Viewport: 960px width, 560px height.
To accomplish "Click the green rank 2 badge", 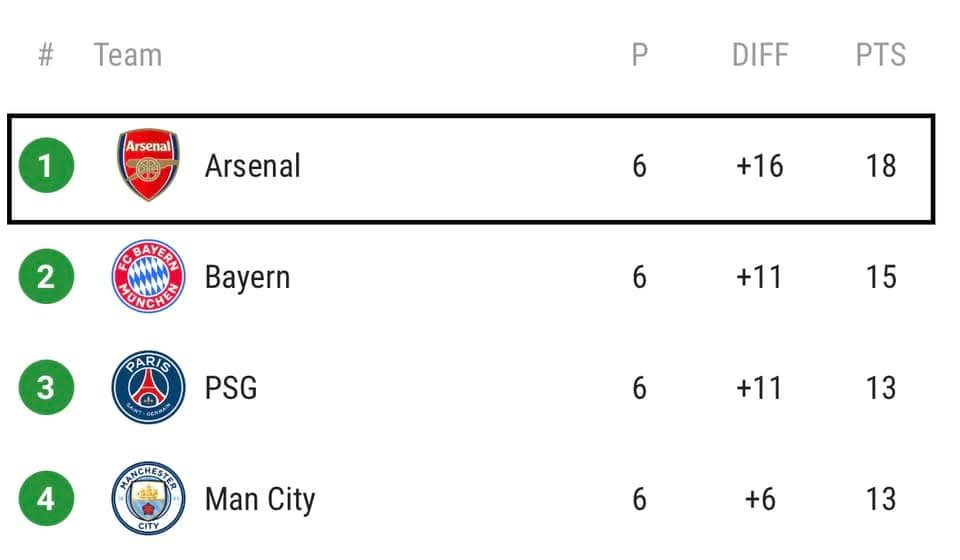I will pos(46,277).
